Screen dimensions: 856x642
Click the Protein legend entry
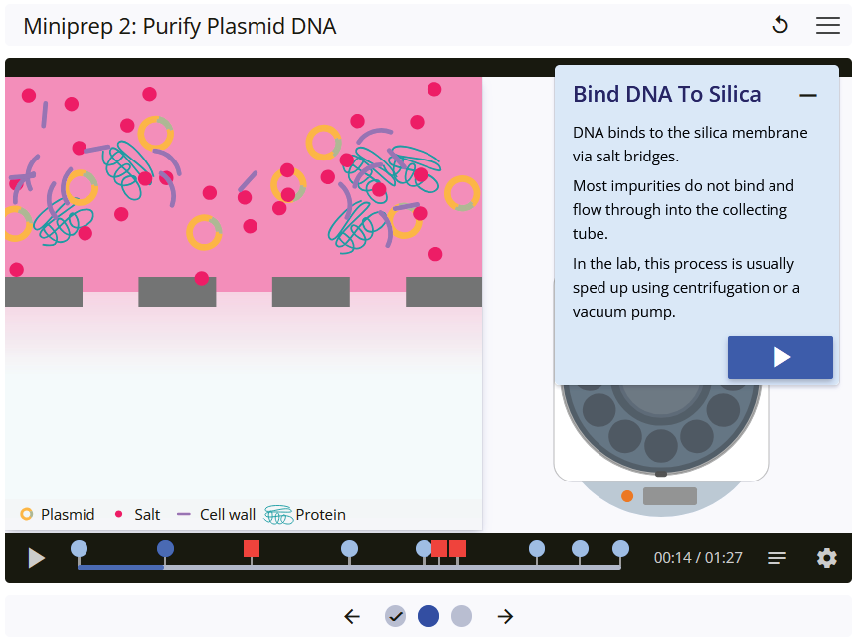pos(305,514)
